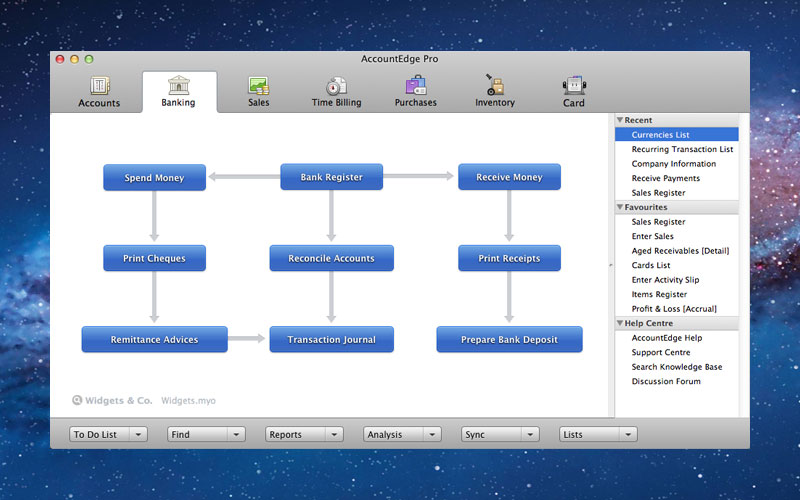Open the Accounts ledger icon
Screen dimensions: 800x500
pyautogui.click(x=99, y=85)
